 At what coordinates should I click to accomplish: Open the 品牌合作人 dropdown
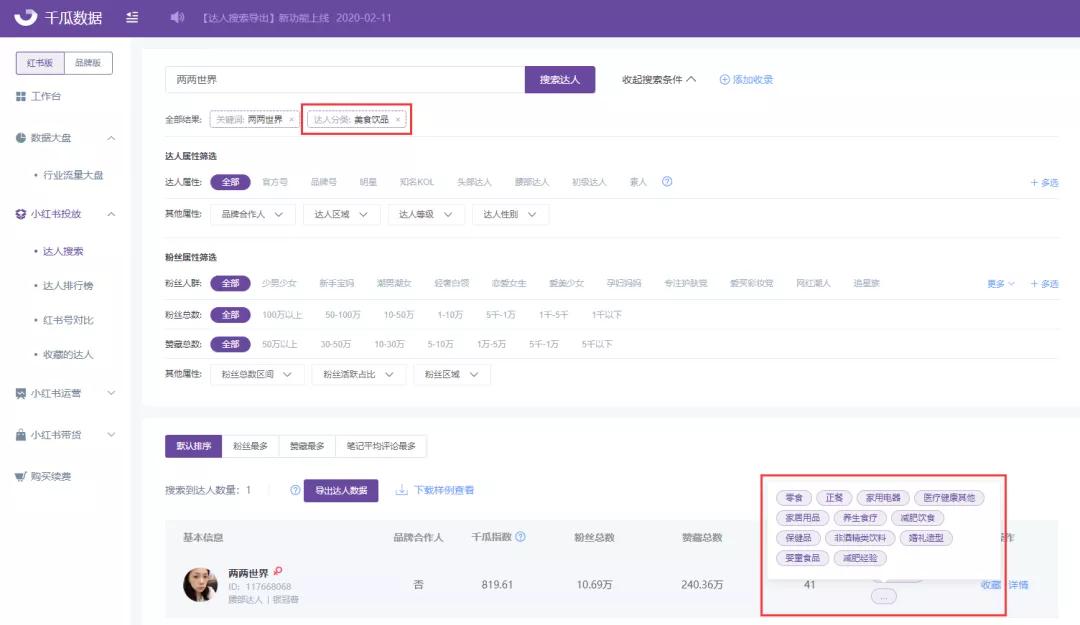252,214
